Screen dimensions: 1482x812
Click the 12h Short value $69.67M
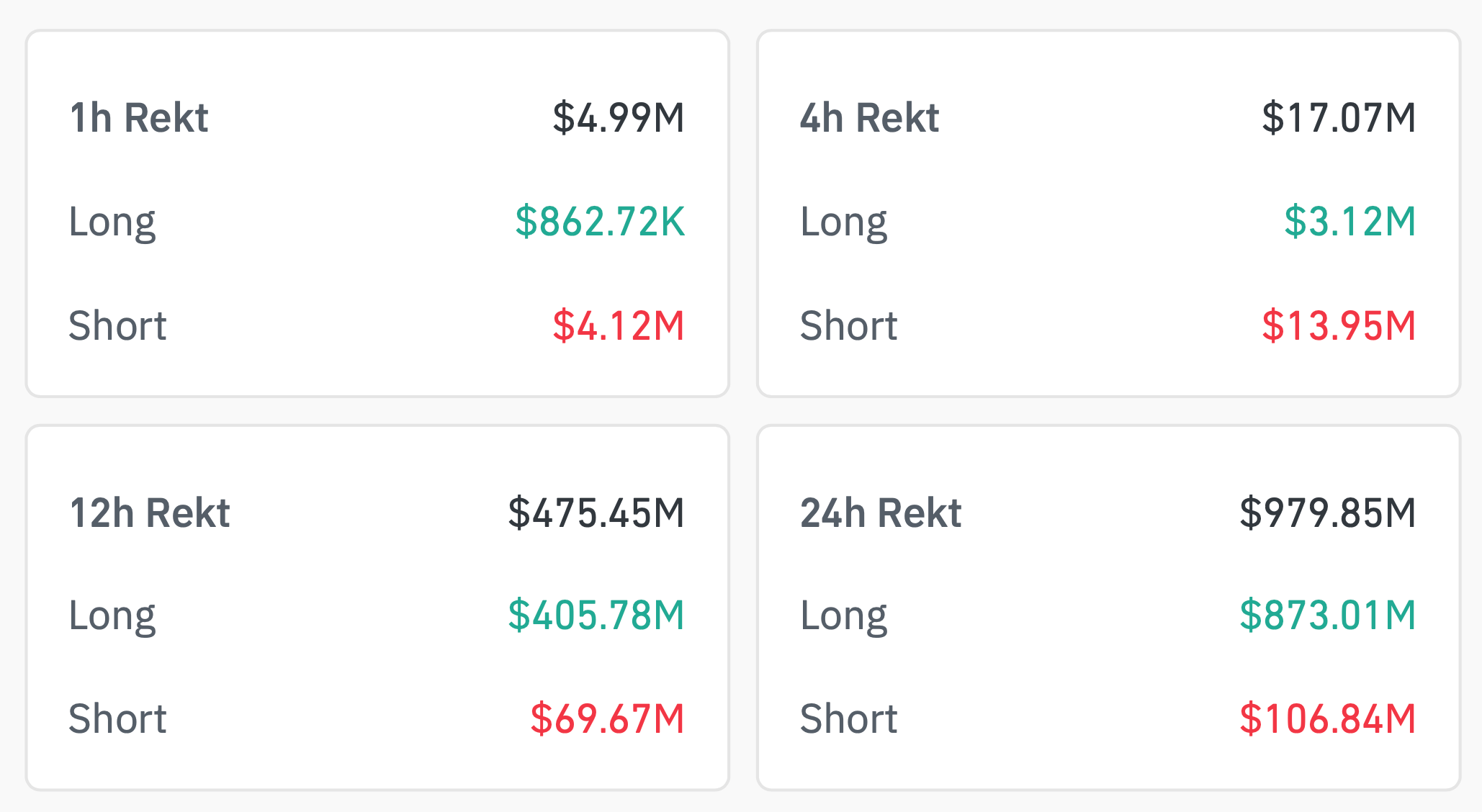click(x=607, y=718)
